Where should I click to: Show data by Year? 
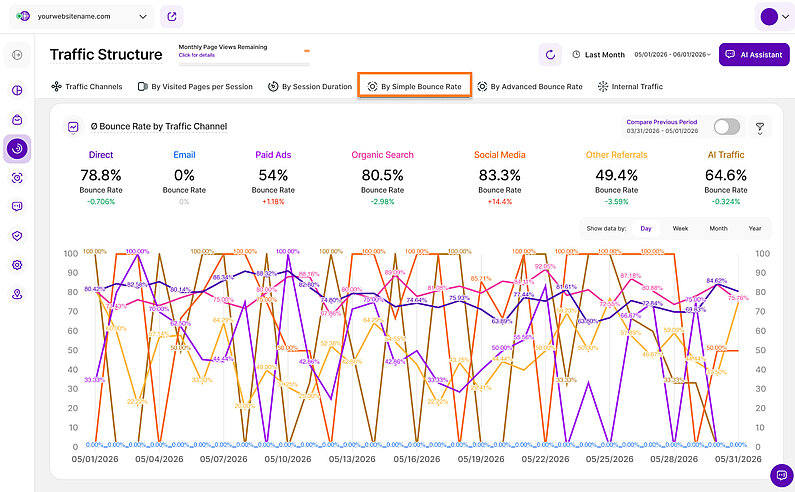point(755,229)
